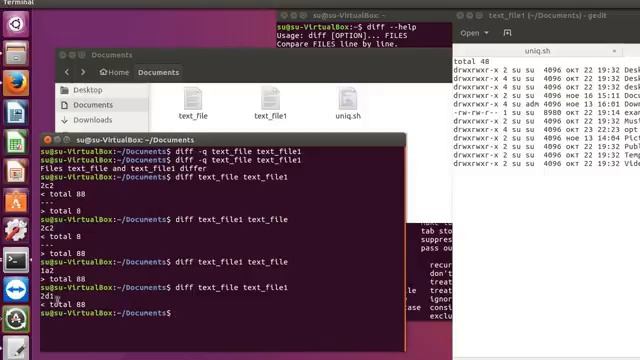Click the '1a2' output line in terminal

[x=47, y=270]
